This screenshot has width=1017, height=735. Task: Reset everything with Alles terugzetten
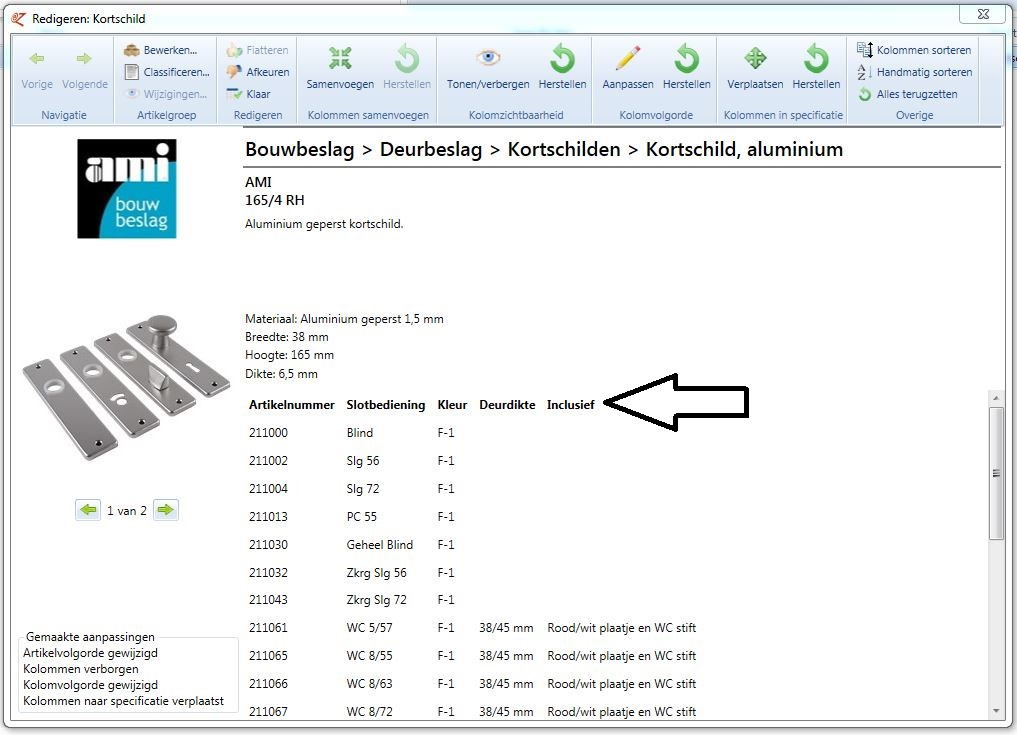pyautogui.click(x=907, y=94)
